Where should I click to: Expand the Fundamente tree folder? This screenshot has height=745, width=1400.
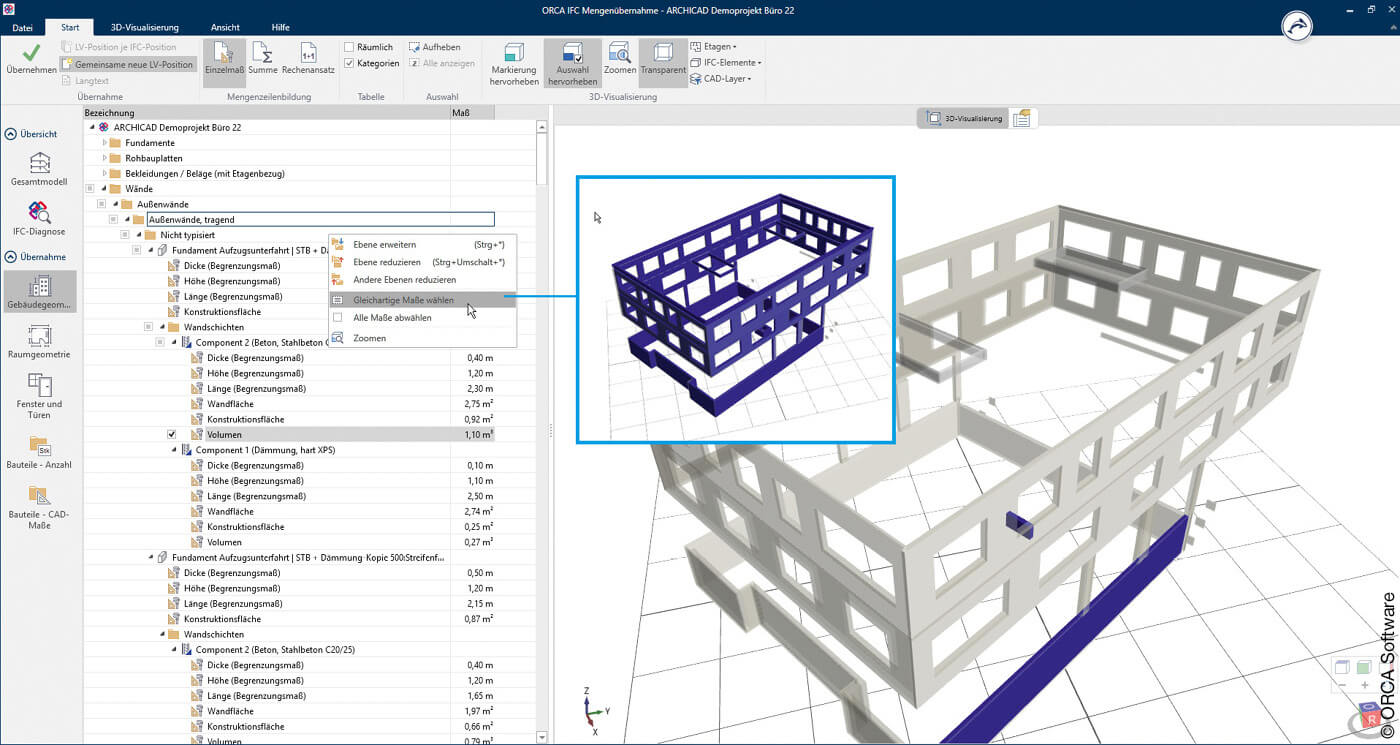(x=105, y=143)
